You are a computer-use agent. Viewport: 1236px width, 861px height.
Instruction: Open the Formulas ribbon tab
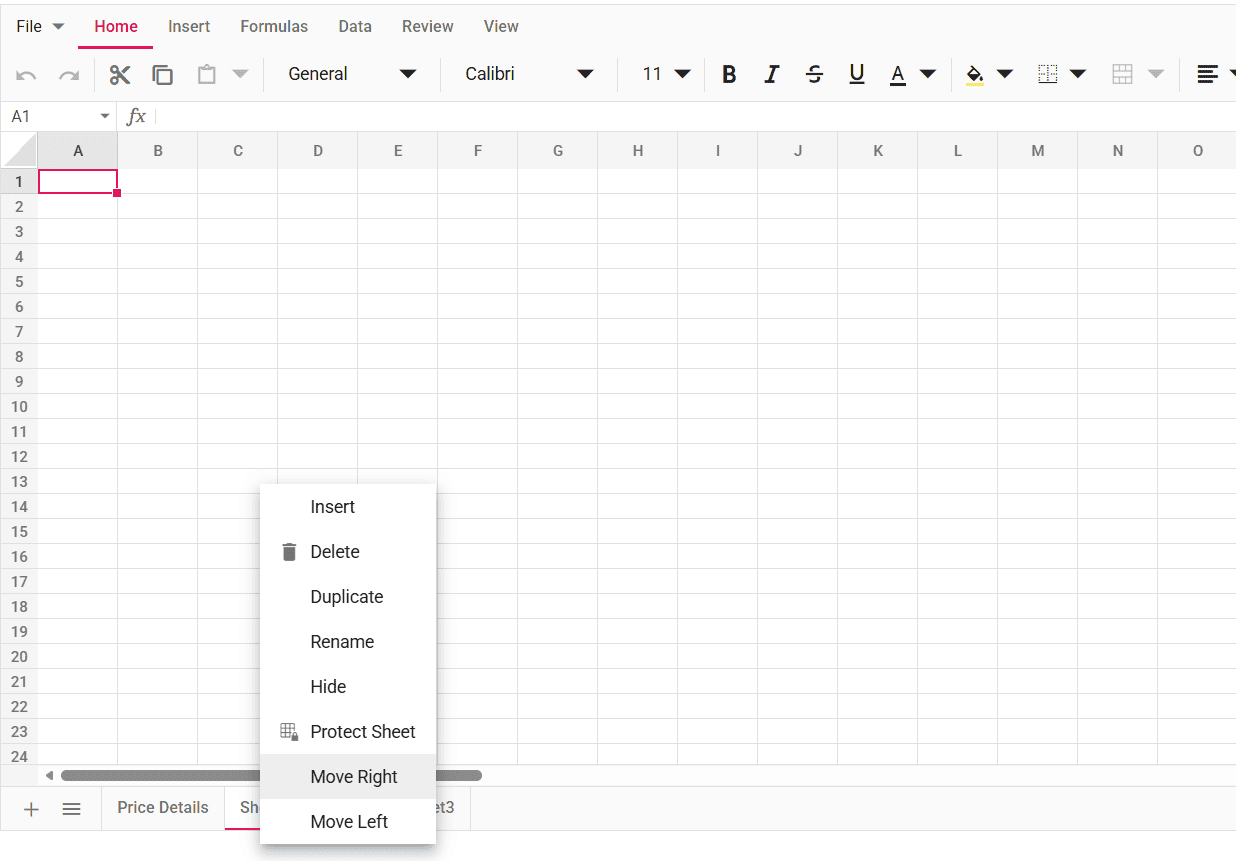(x=274, y=26)
